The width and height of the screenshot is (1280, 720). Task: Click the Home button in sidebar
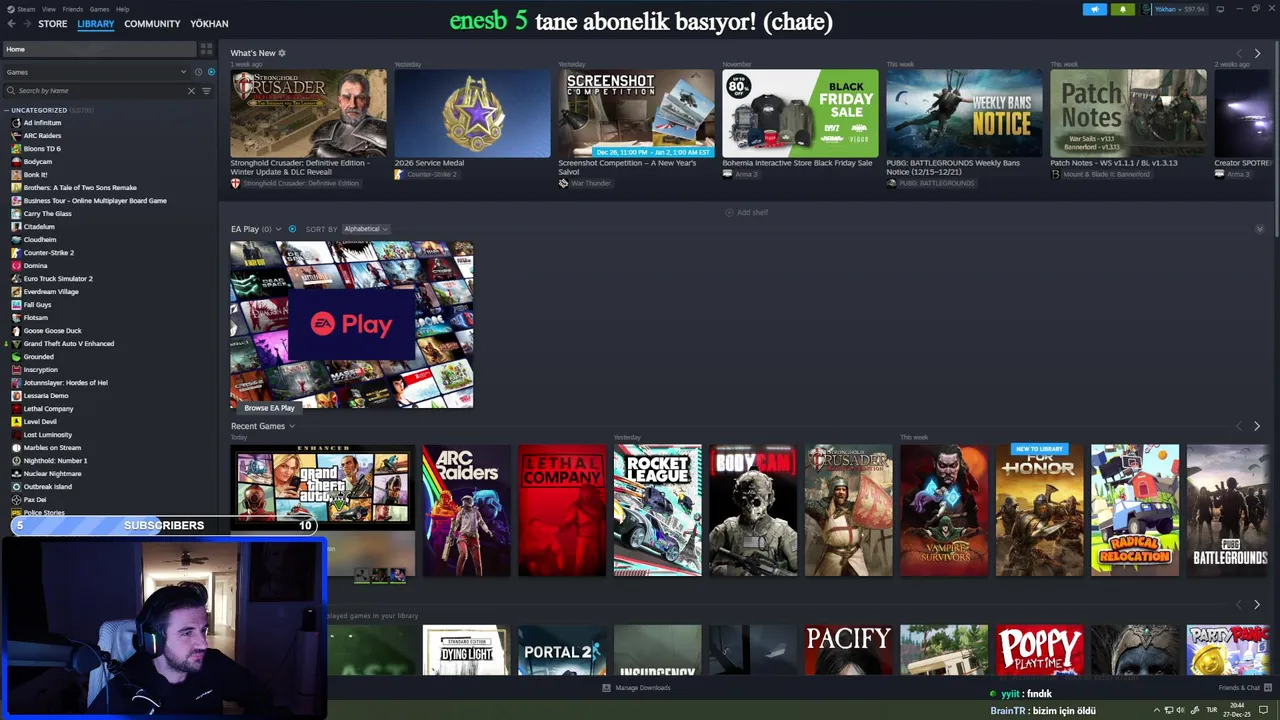100,49
